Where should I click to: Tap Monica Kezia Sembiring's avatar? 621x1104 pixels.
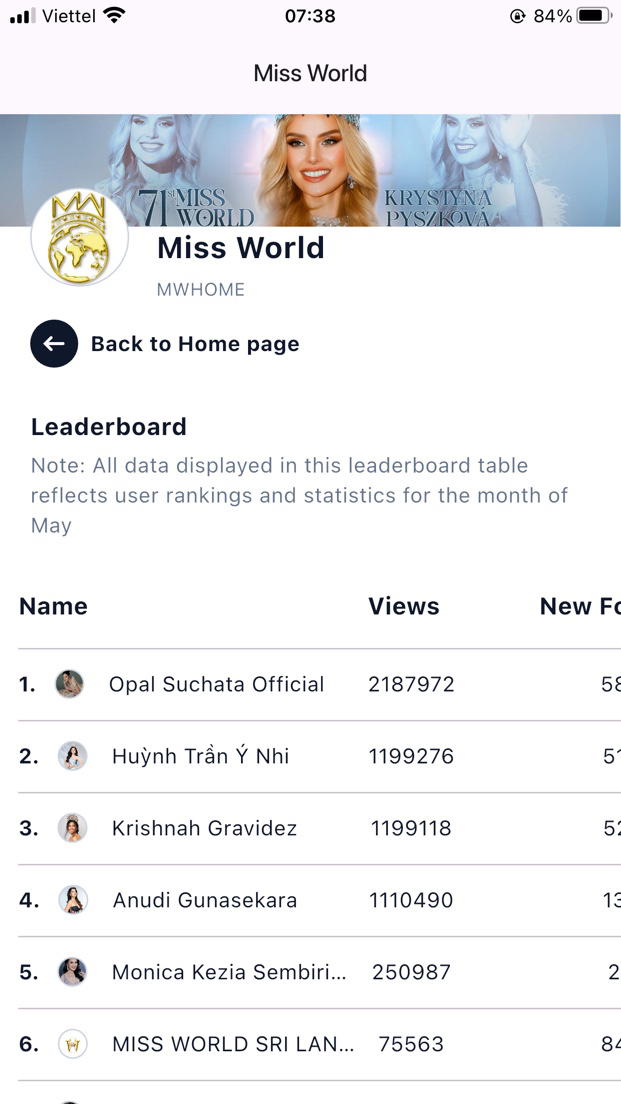point(72,972)
